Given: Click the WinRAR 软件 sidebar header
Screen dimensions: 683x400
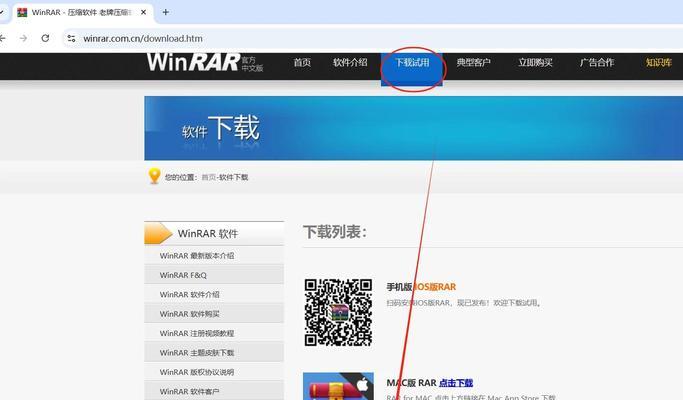Looking at the screenshot, I should click(214, 234).
